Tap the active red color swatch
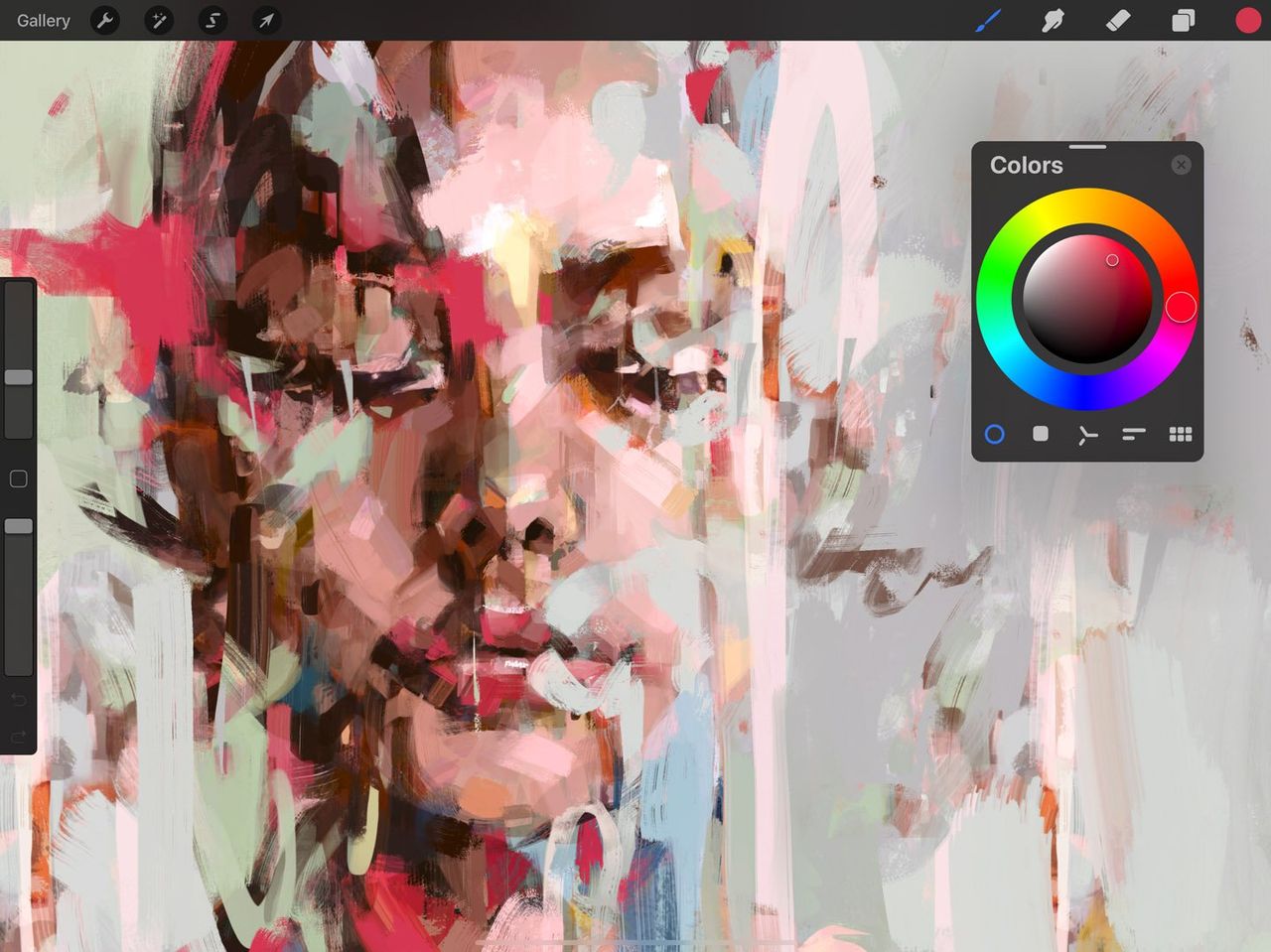 point(1248,20)
